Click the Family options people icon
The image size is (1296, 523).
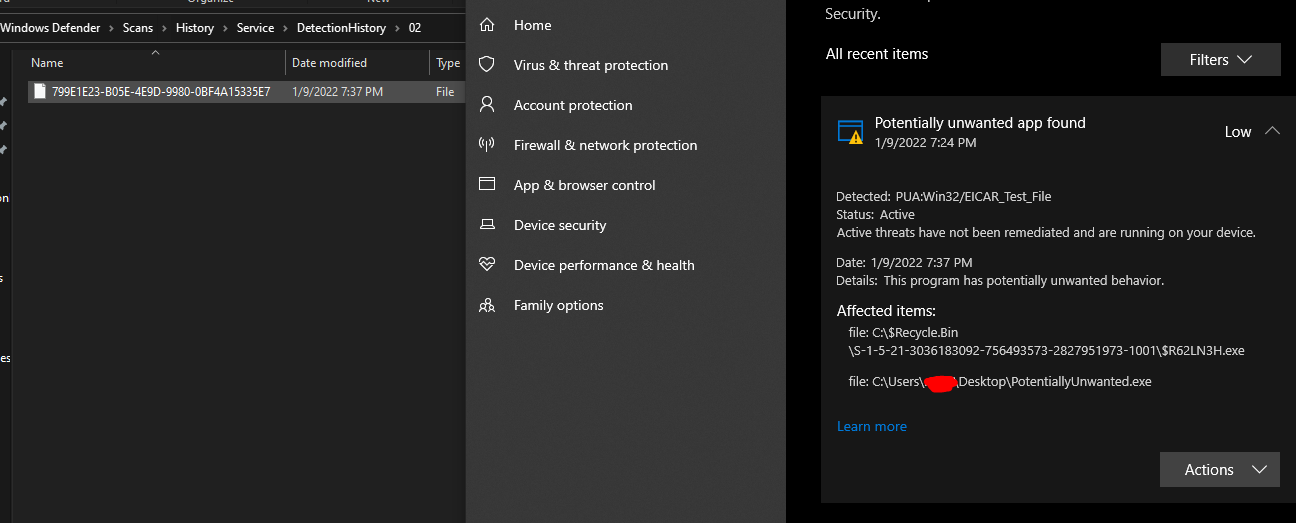point(487,304)
